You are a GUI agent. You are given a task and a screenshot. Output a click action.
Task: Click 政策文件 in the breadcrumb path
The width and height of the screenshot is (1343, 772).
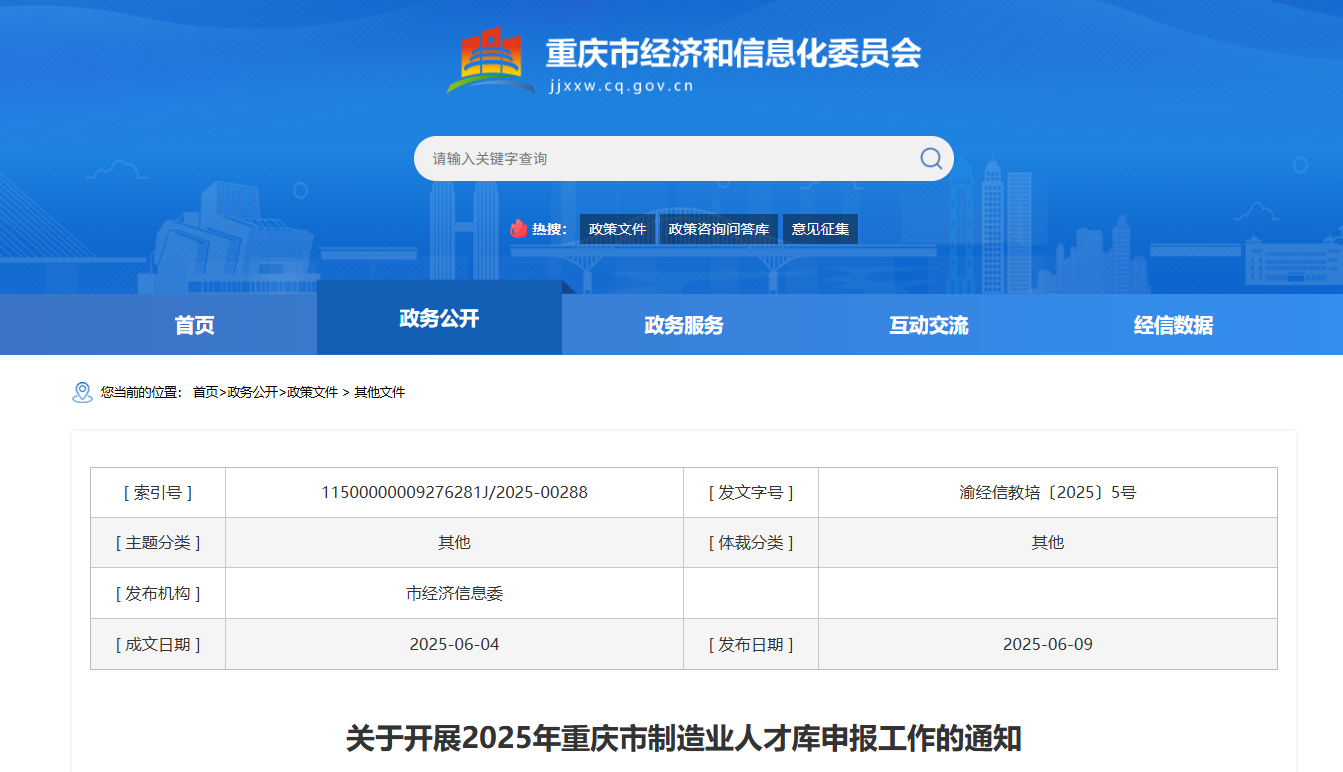coord(312,392)
